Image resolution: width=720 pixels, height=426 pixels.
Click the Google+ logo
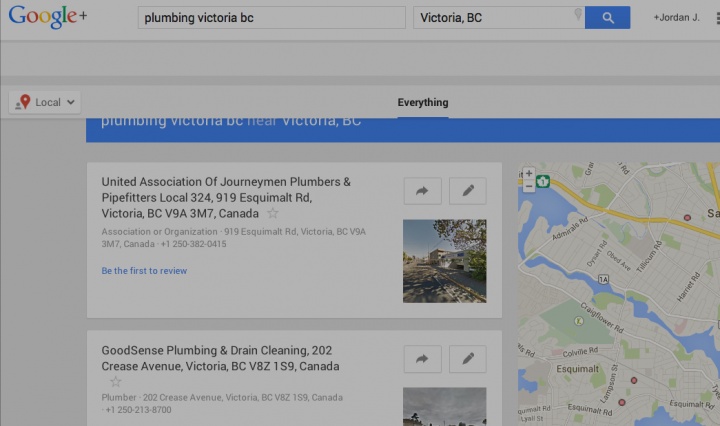click(x=47, y=17)
